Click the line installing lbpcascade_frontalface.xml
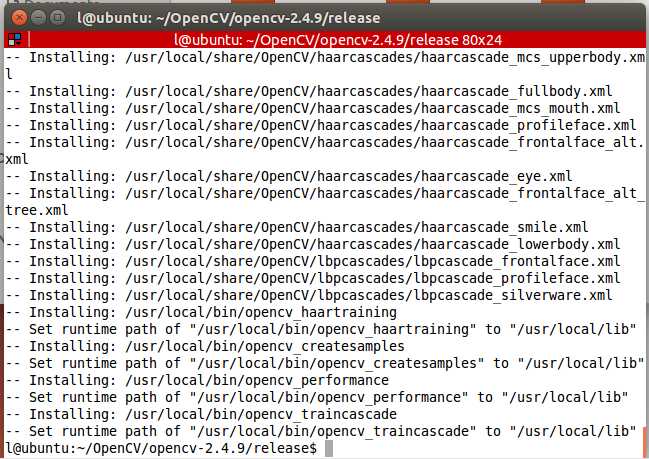 (x=313, y=261)
